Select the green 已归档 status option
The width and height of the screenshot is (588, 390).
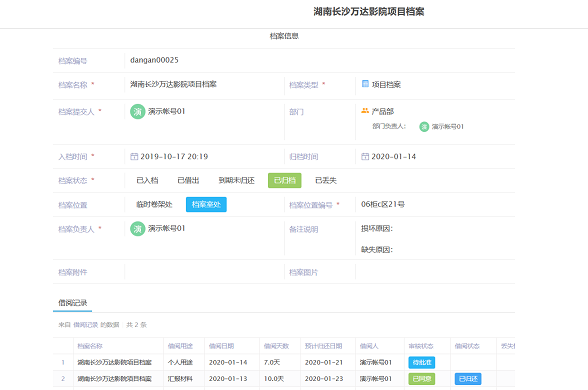point(285,180)
